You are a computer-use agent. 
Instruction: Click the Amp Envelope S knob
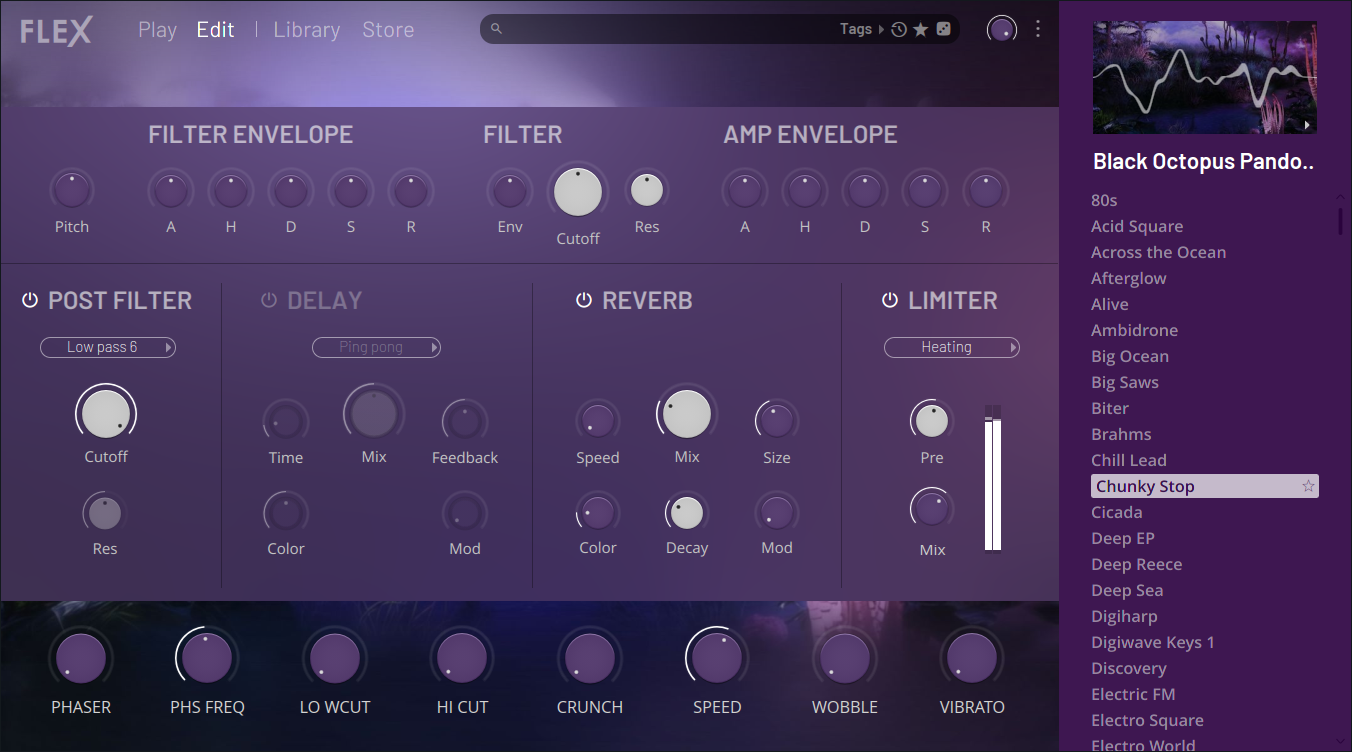click(x=925, y=190)
